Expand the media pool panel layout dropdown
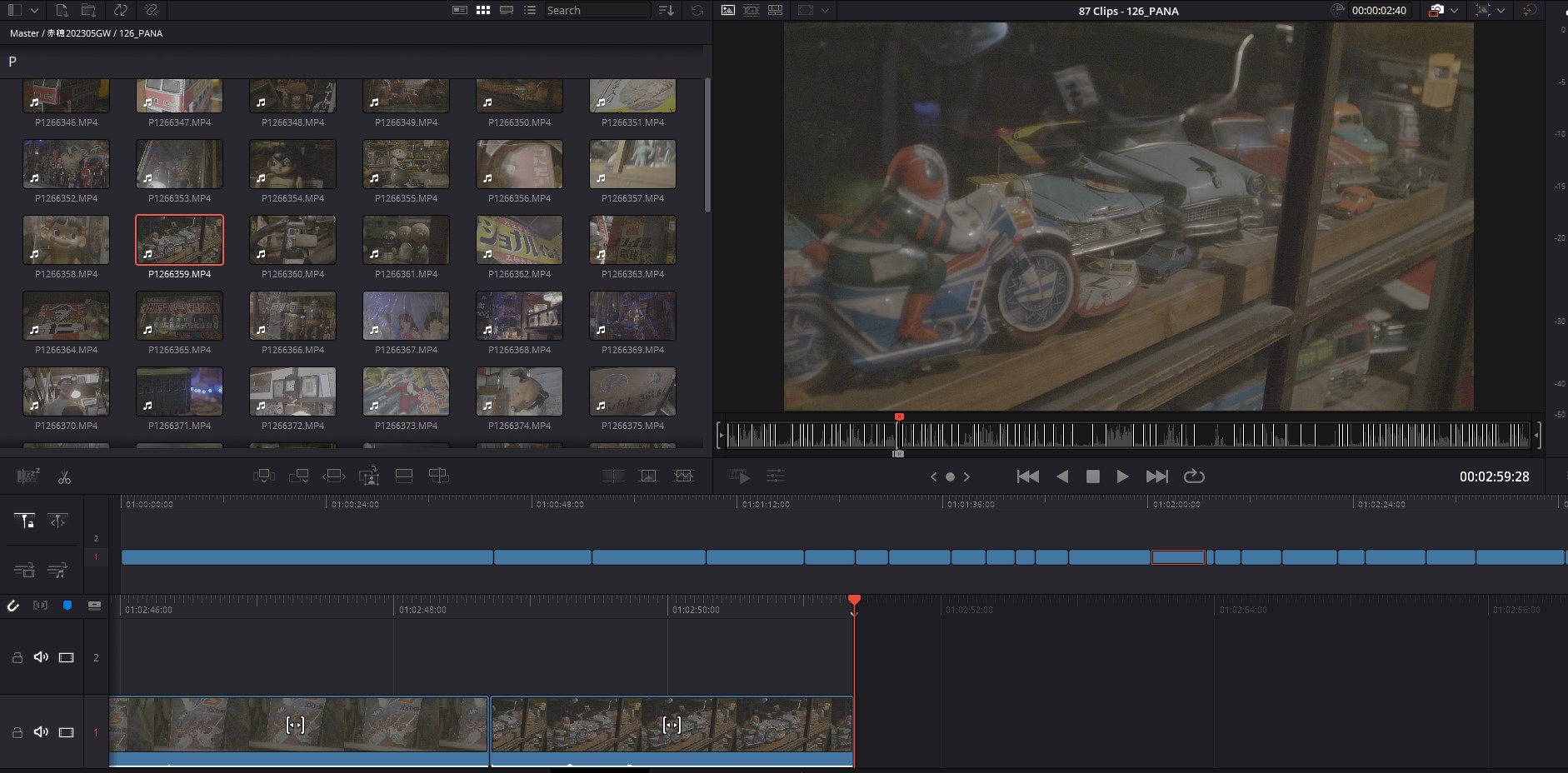Viewport: 1568px width, 773px height. (x=34, y=10)
